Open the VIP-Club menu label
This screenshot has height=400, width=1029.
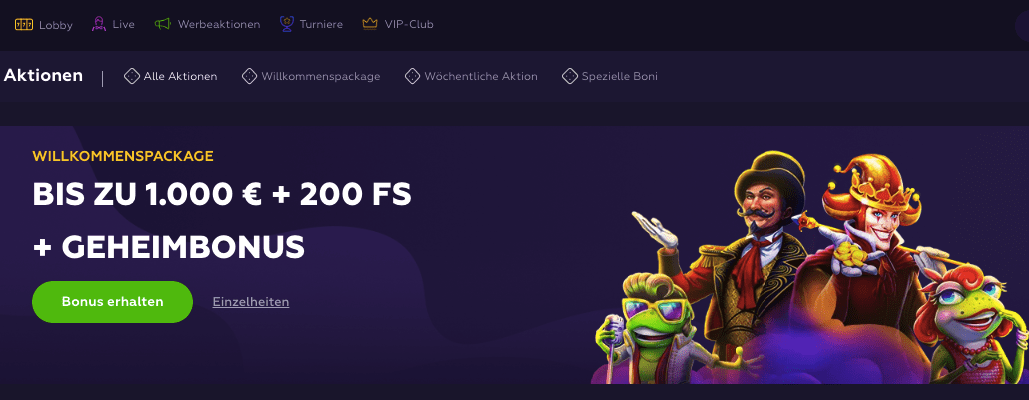click(409, 24)
